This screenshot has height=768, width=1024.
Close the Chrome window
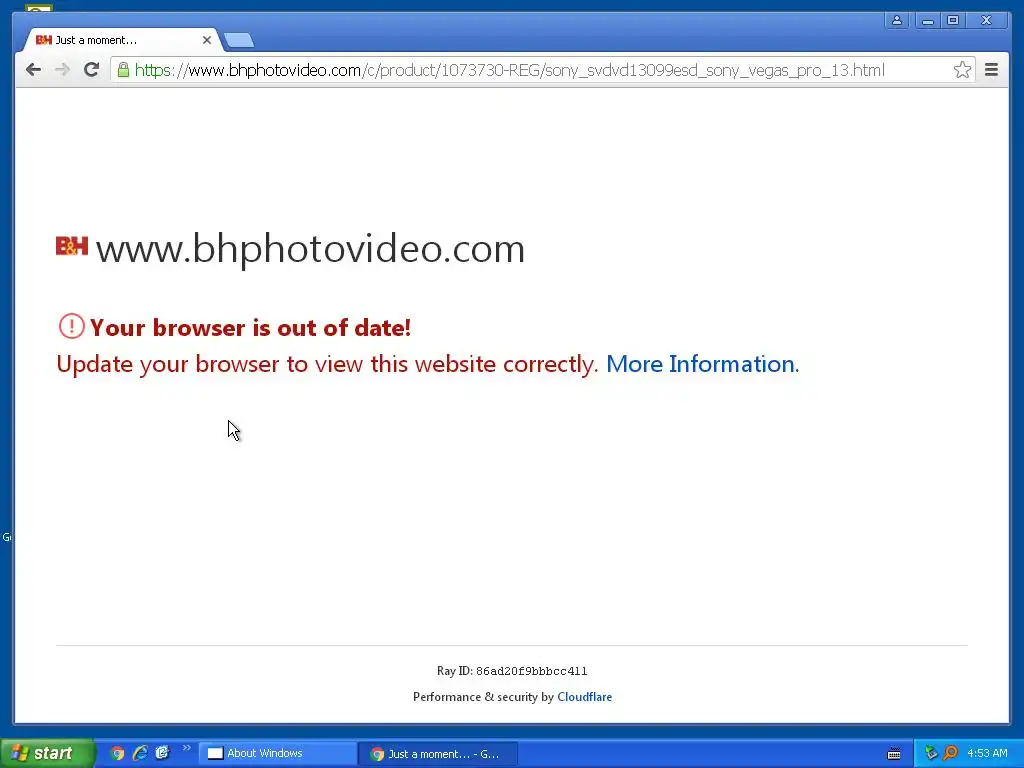tap(987, 20)
